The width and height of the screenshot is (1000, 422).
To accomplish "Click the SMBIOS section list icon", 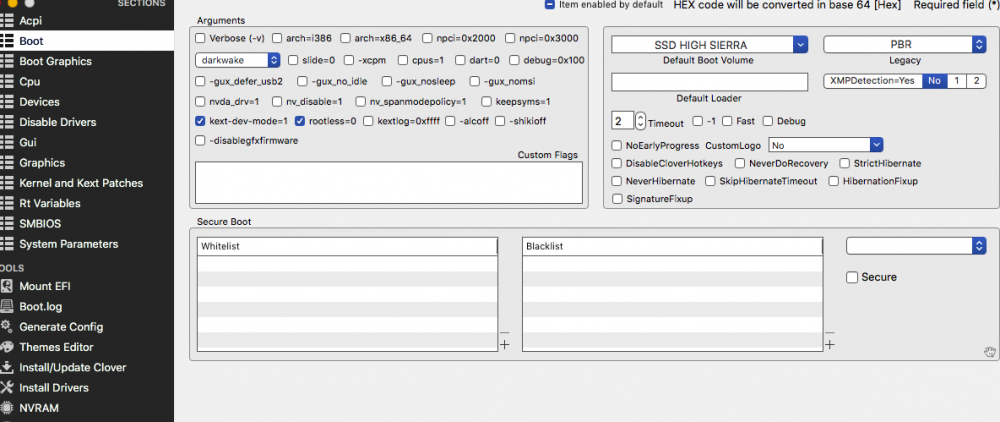I will click(x=6, y=224).
